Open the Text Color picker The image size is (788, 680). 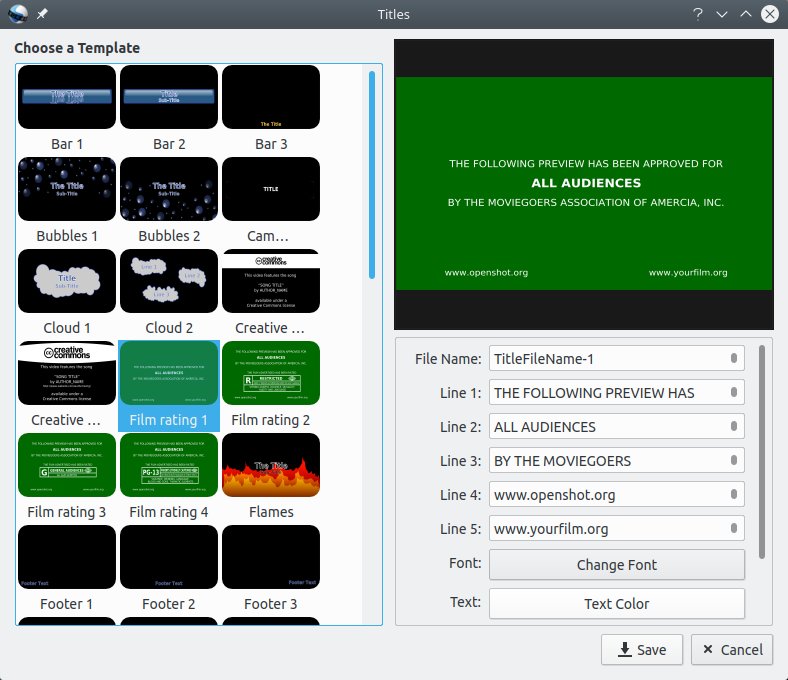point(616,604)
